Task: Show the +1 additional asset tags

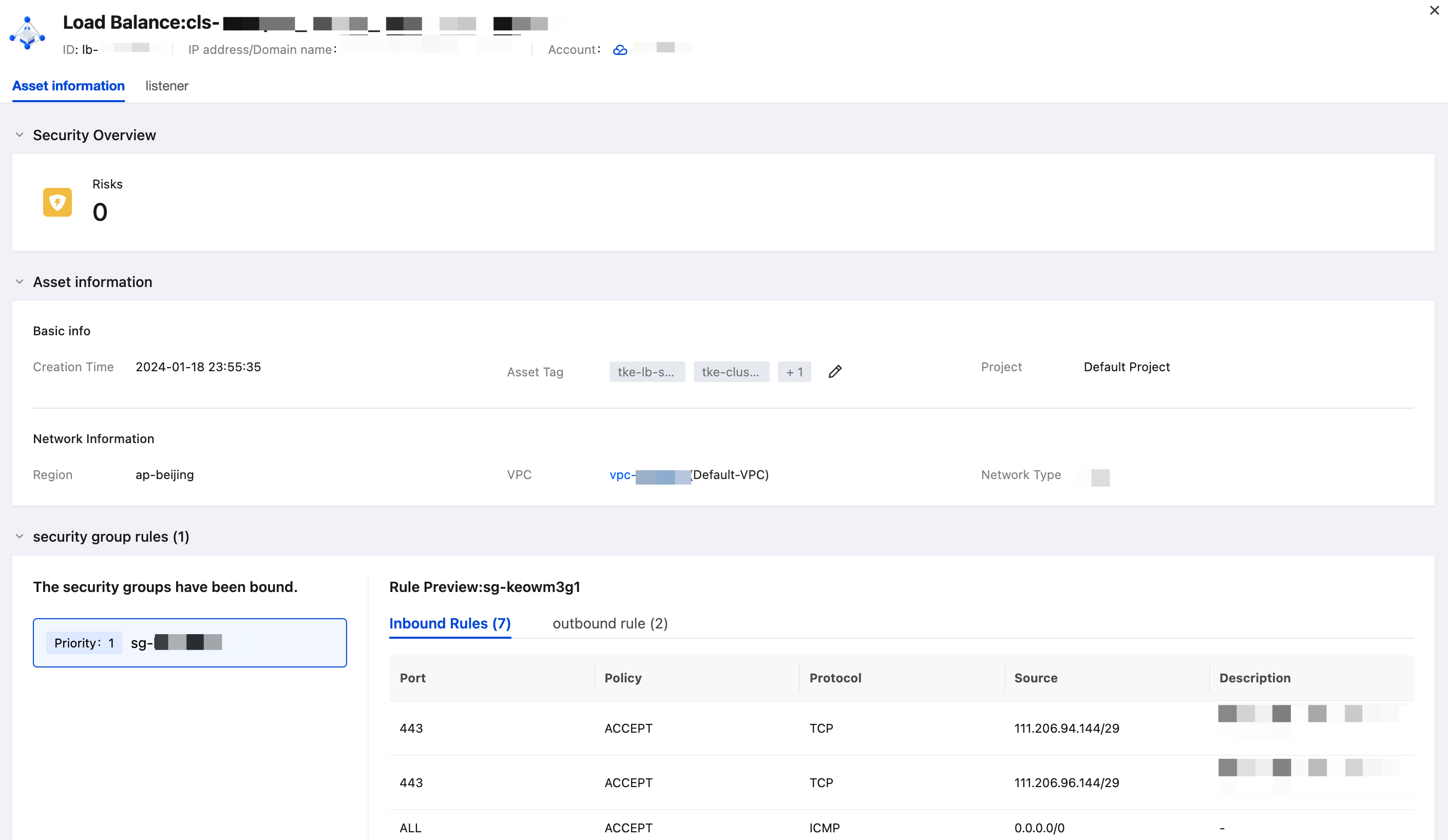Action: 794,372
